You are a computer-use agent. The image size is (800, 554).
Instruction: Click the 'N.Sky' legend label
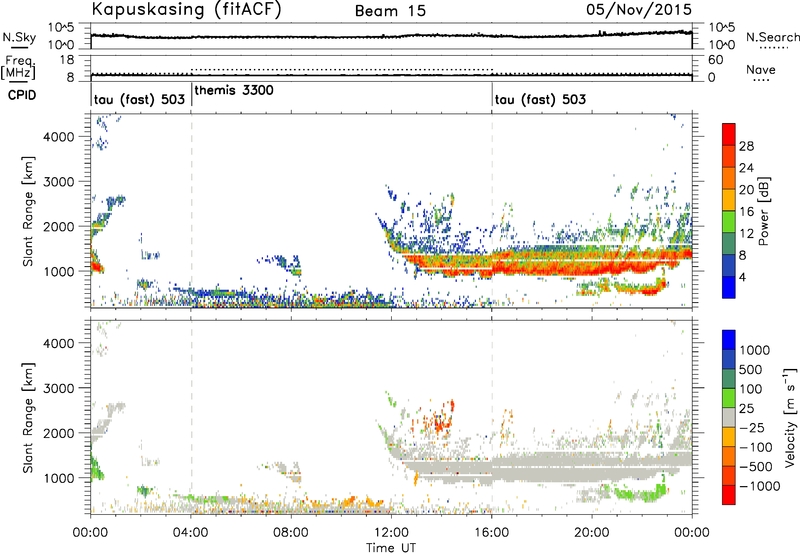(x=19, y=37)
